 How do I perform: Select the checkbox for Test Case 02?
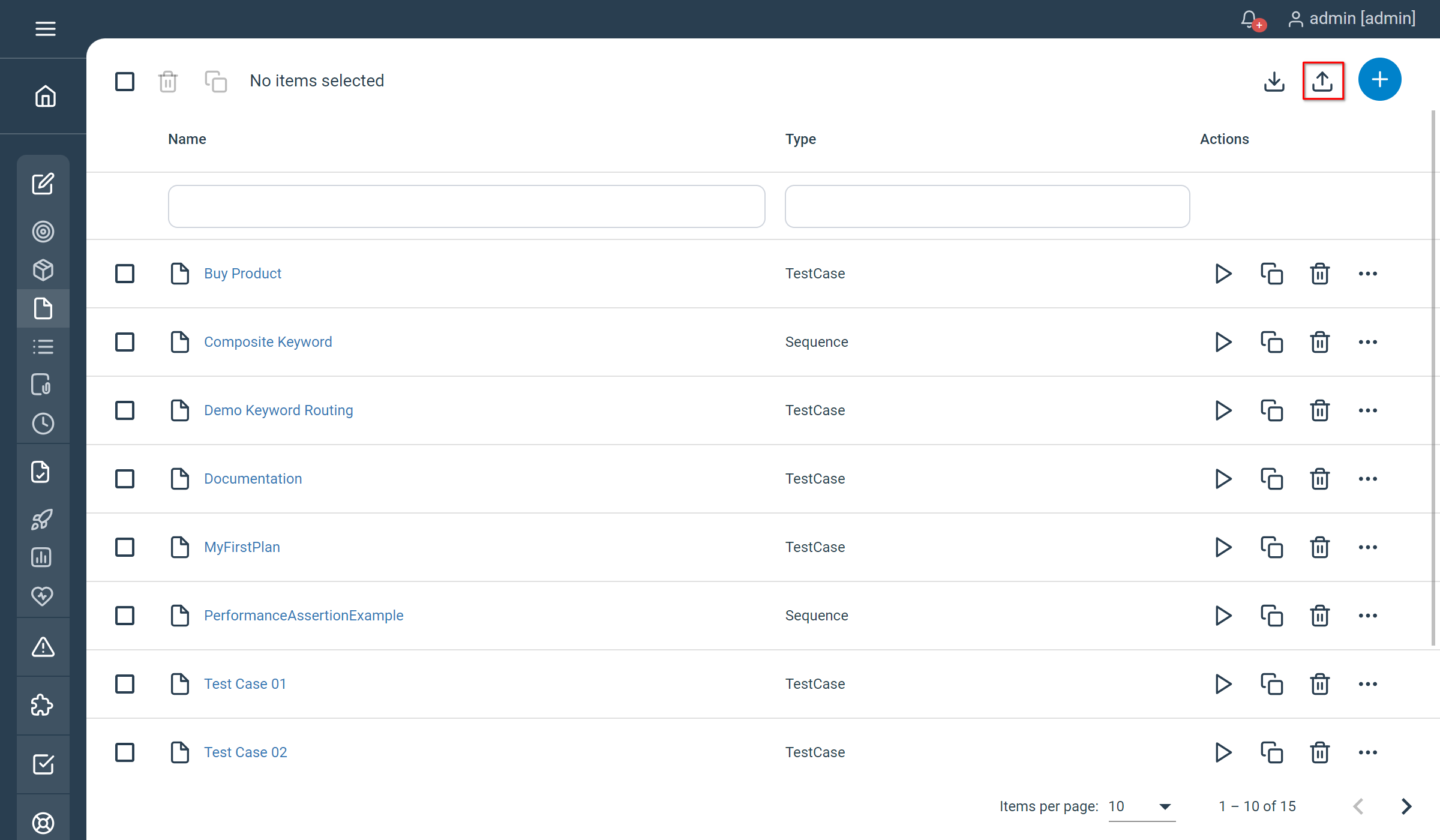coord(124,752)
